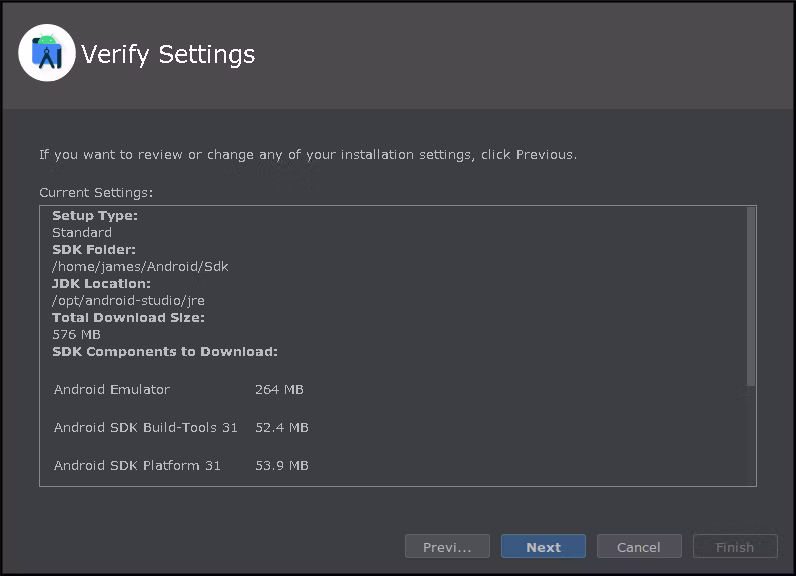The height and width of the screenshot is (576, 796).
Task: Select Android SDK Platform 31 row
Action: [181, 466]
